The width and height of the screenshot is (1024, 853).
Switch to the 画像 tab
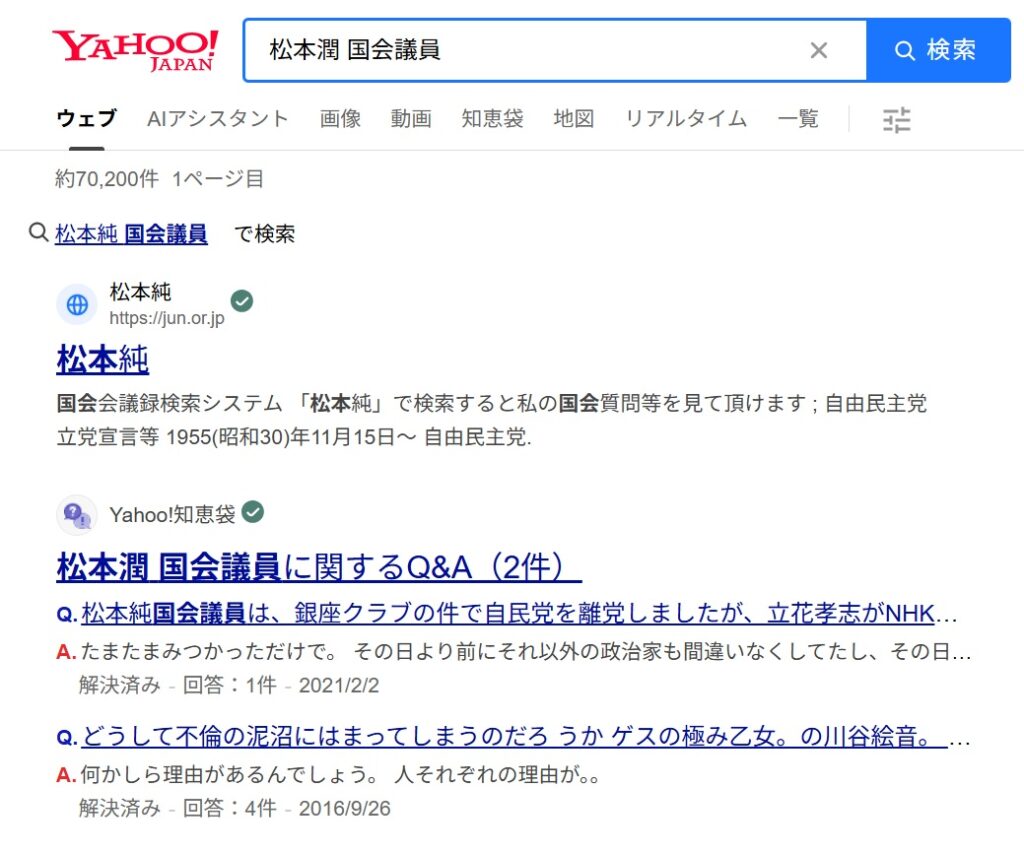pyautogui.click(x=340, y=119)
